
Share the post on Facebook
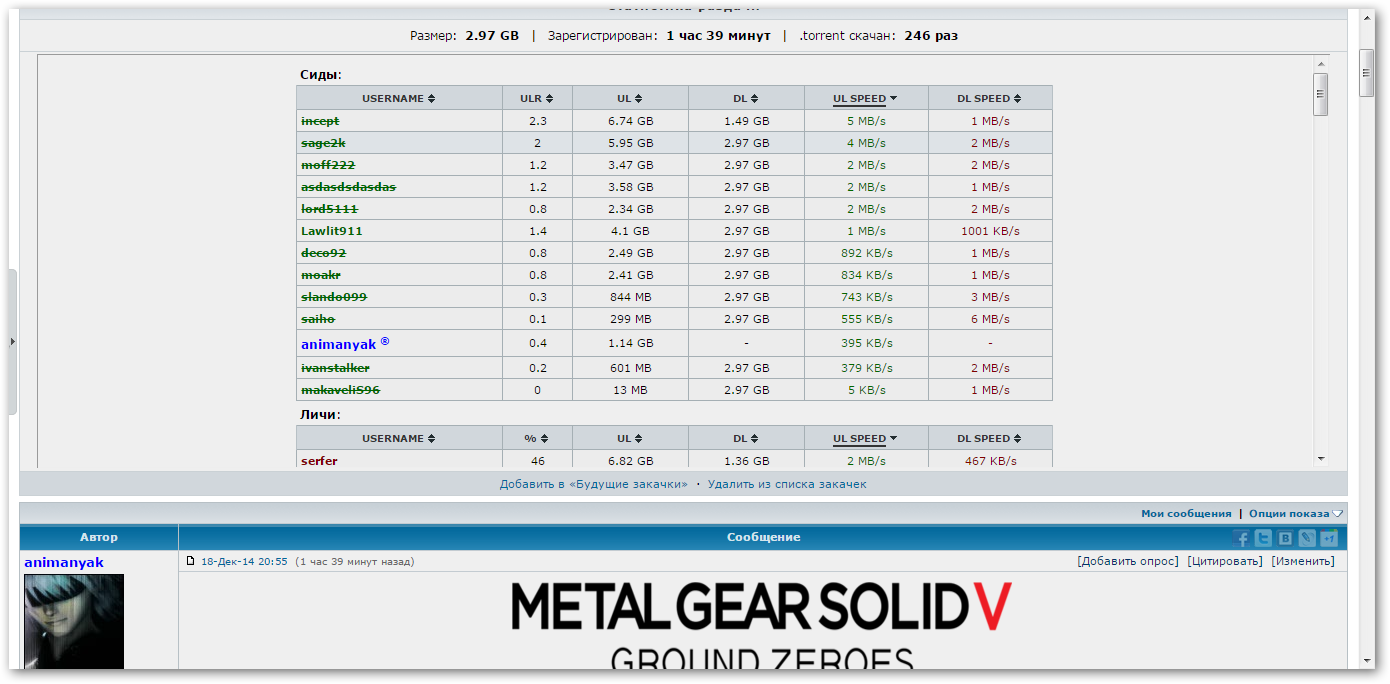(x=1243, y=539)
